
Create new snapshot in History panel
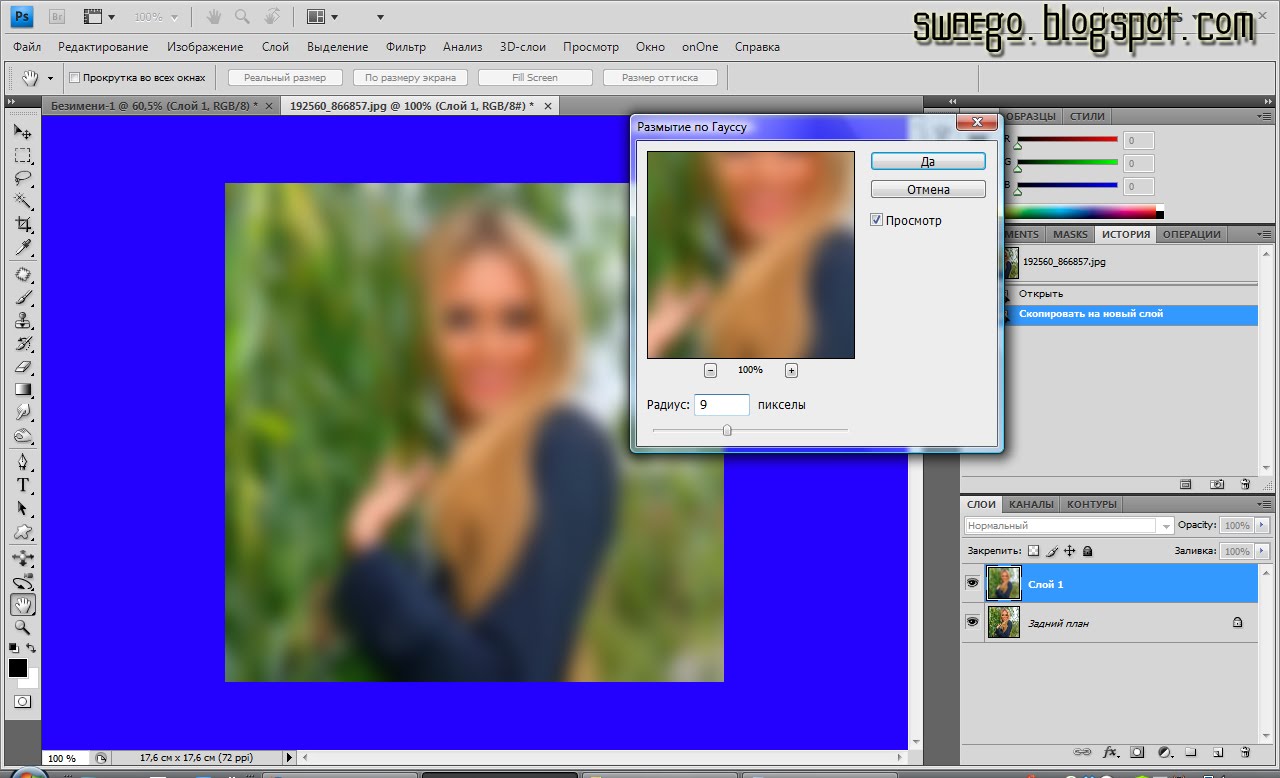tap(1216, 484)
